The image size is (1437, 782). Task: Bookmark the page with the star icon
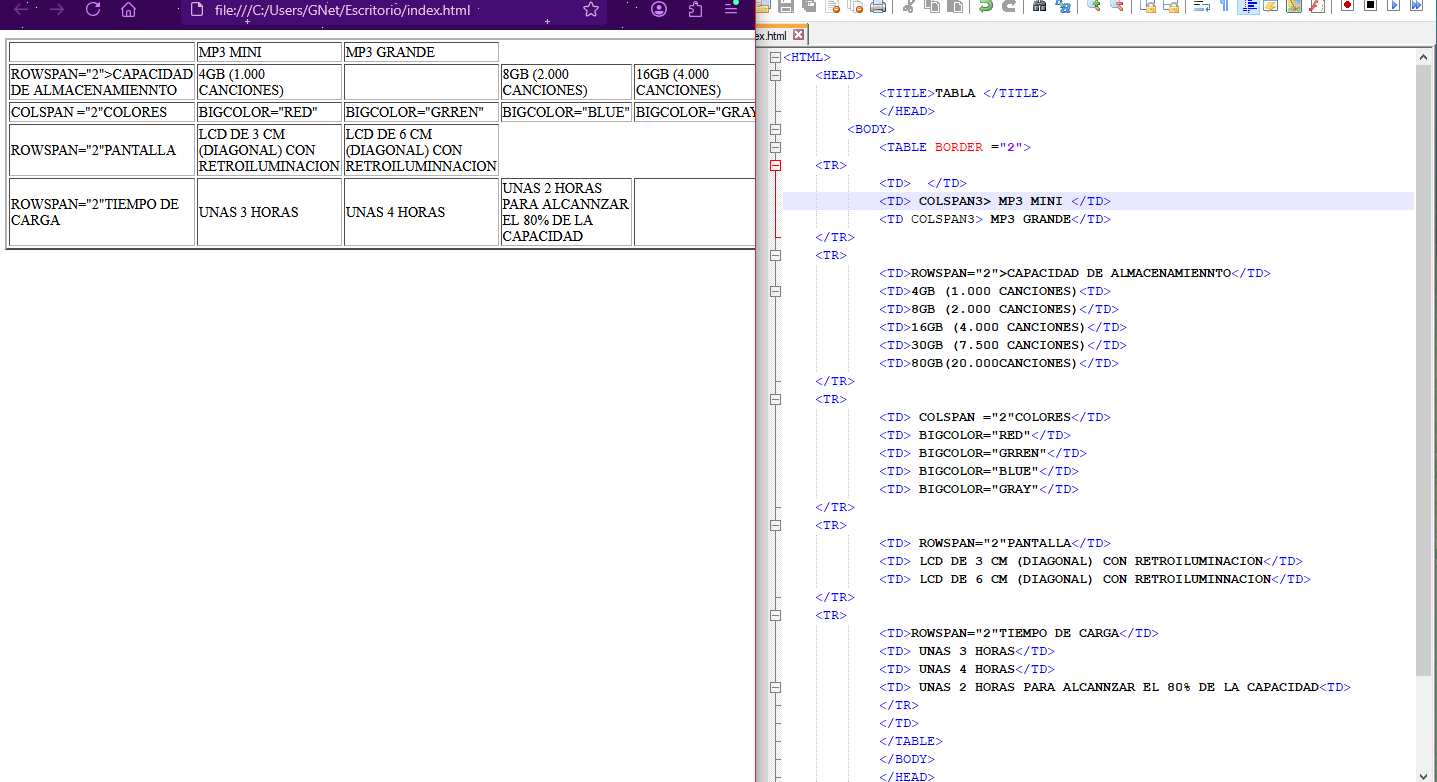[591, 10]
